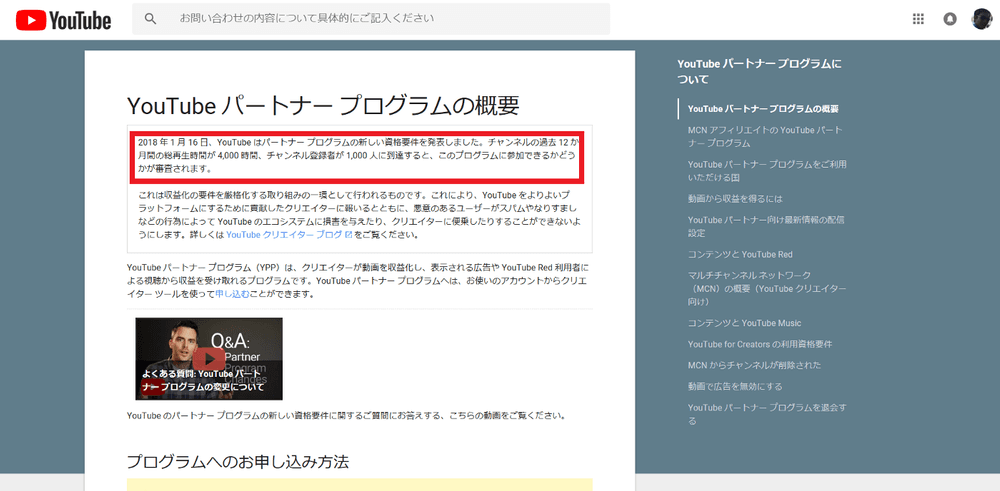The width and height of the screenshot is (1000, 491).
Task: Go to 動画で広告を無効にする
Action: click(735, 386)
